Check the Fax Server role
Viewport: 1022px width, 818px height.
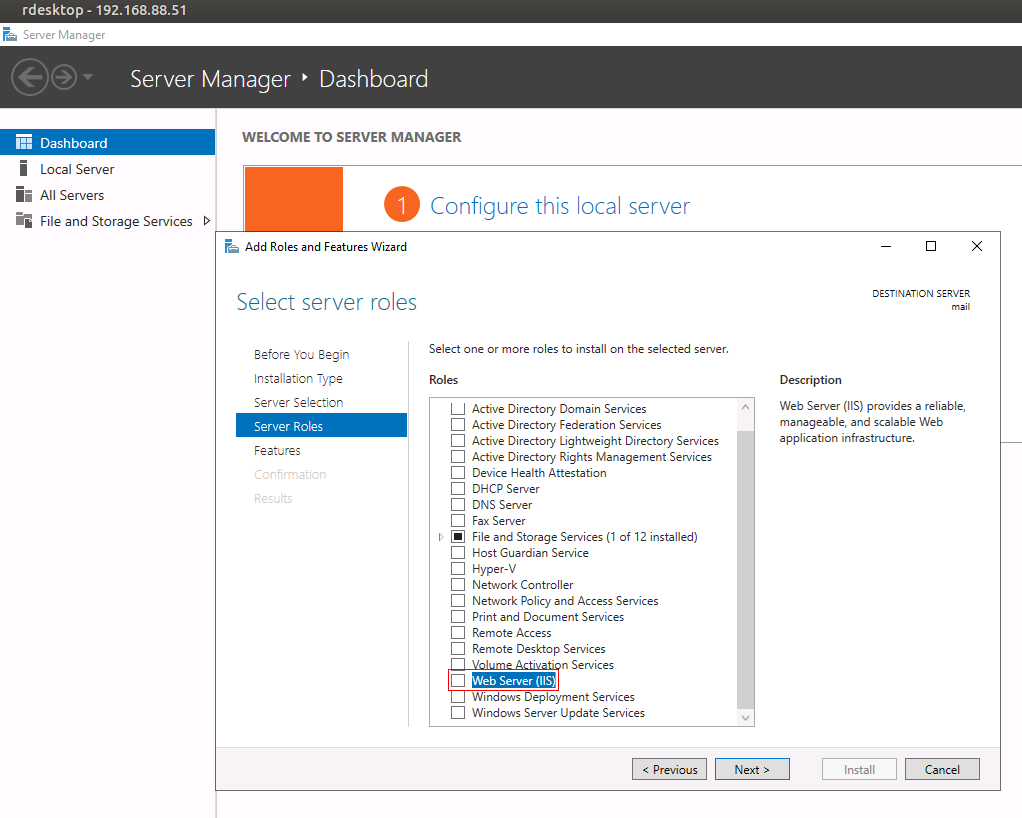[x=458, y=520]
